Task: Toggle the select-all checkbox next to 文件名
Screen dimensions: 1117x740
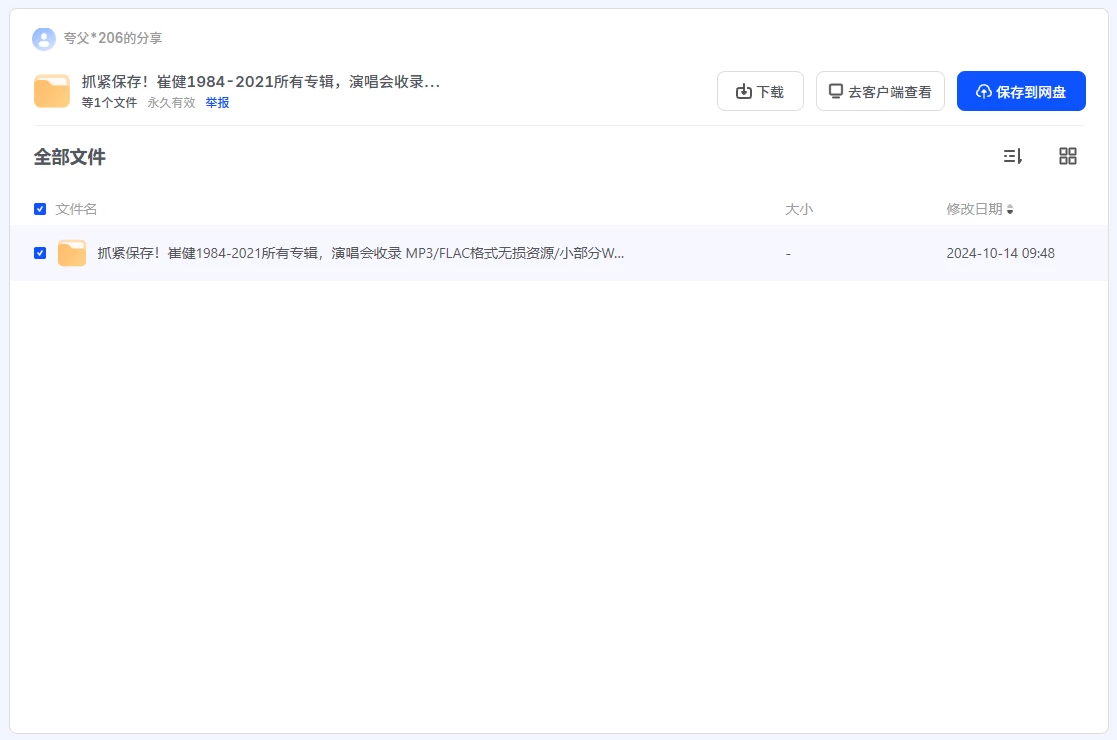Action: 40,209
